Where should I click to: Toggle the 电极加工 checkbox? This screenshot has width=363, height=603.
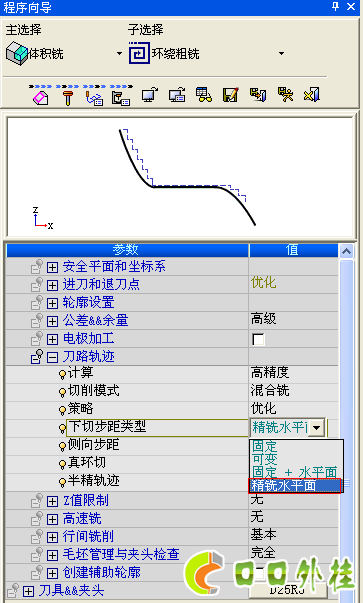click(258, 340)
